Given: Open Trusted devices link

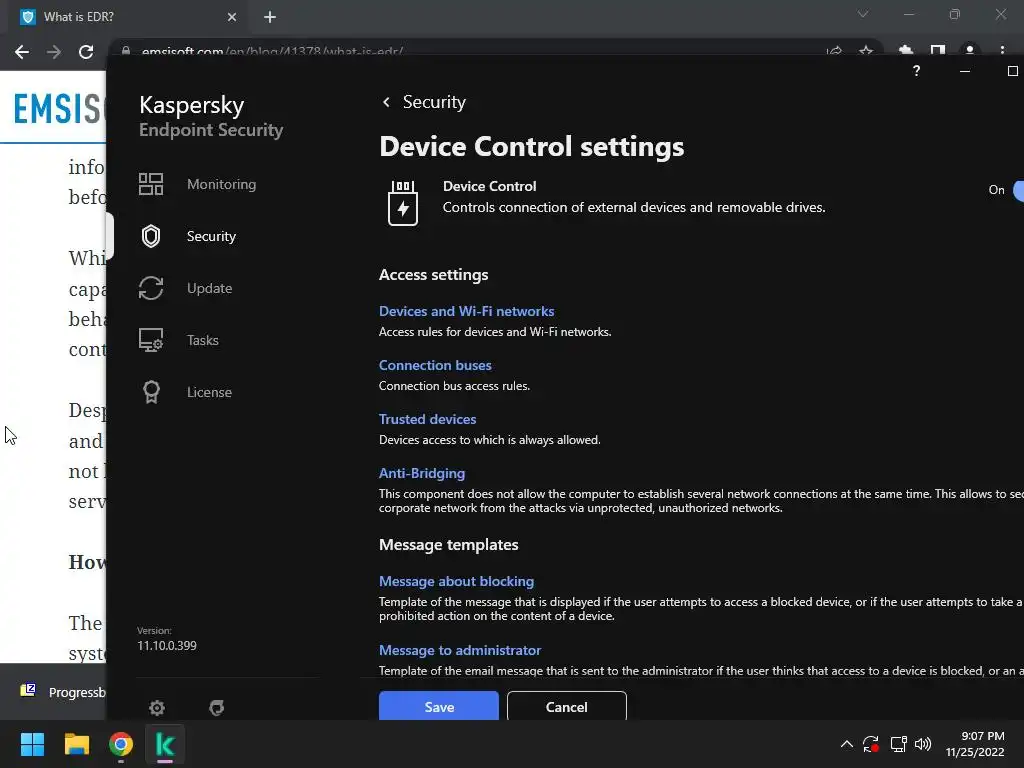Looking at the screenshot, I should coord(427,419).
